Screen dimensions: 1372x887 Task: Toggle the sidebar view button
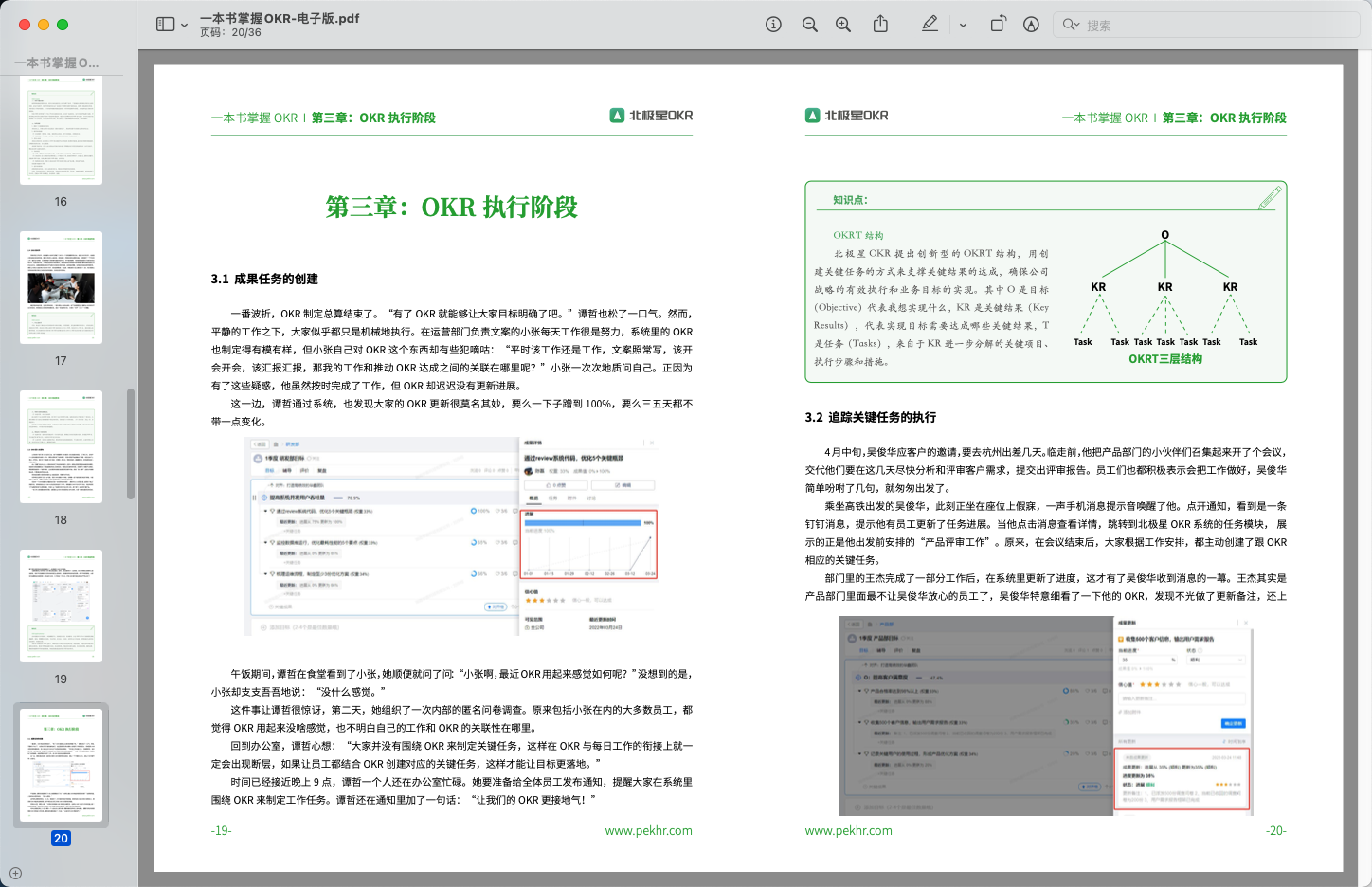tap(165, 25)
